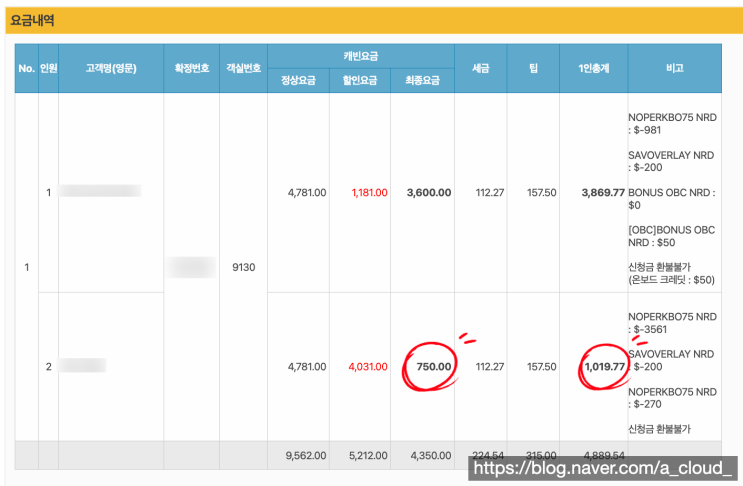The width and height of the screenshot is (743, 486).
Task: Click 4,781.00 regular fare for person 2
Action: click(307, 367)
